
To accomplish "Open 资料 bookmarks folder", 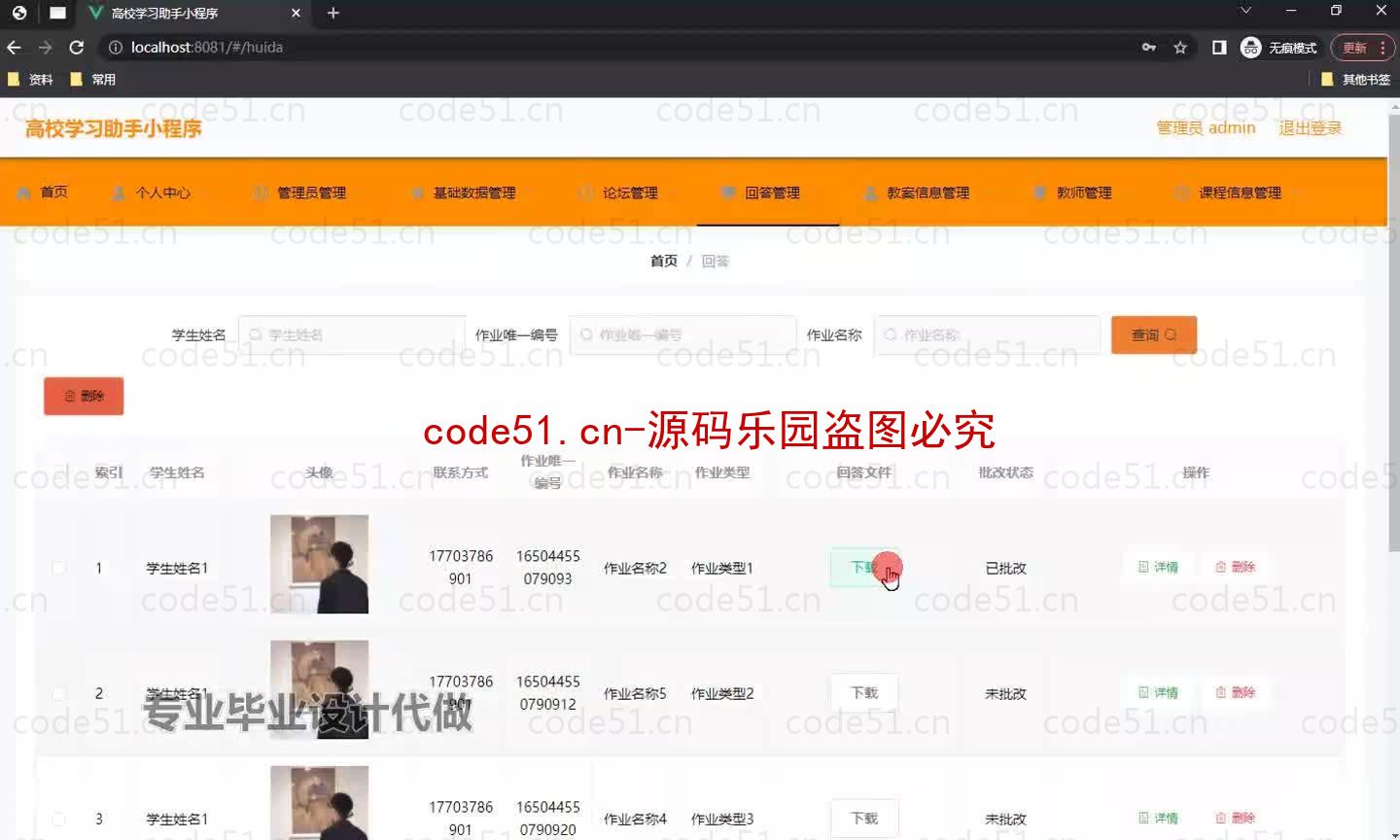I will tap(30, 80).
